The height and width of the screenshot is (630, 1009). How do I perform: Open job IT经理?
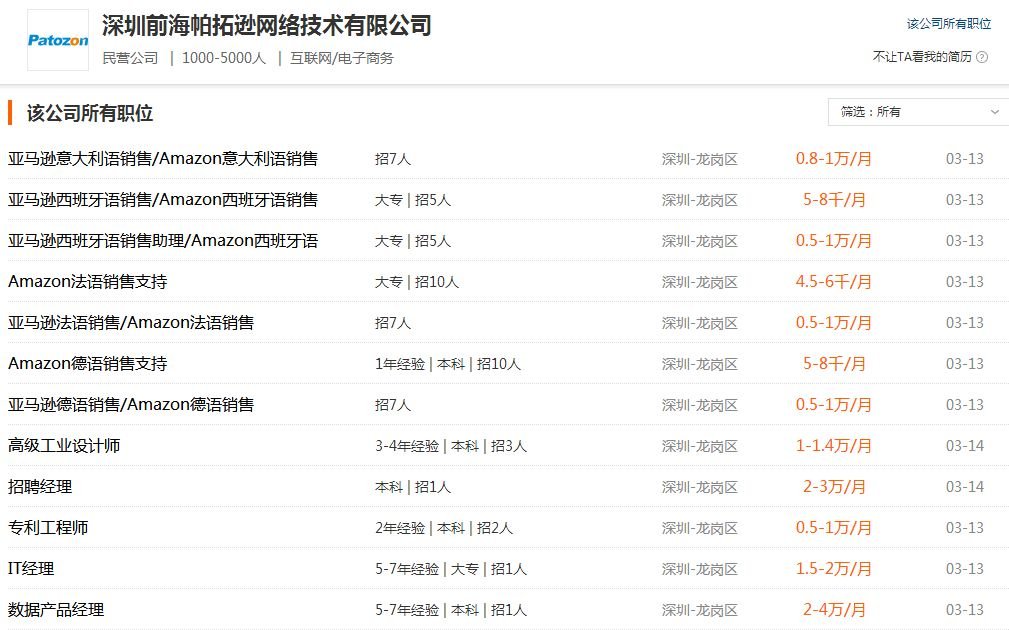31,569
